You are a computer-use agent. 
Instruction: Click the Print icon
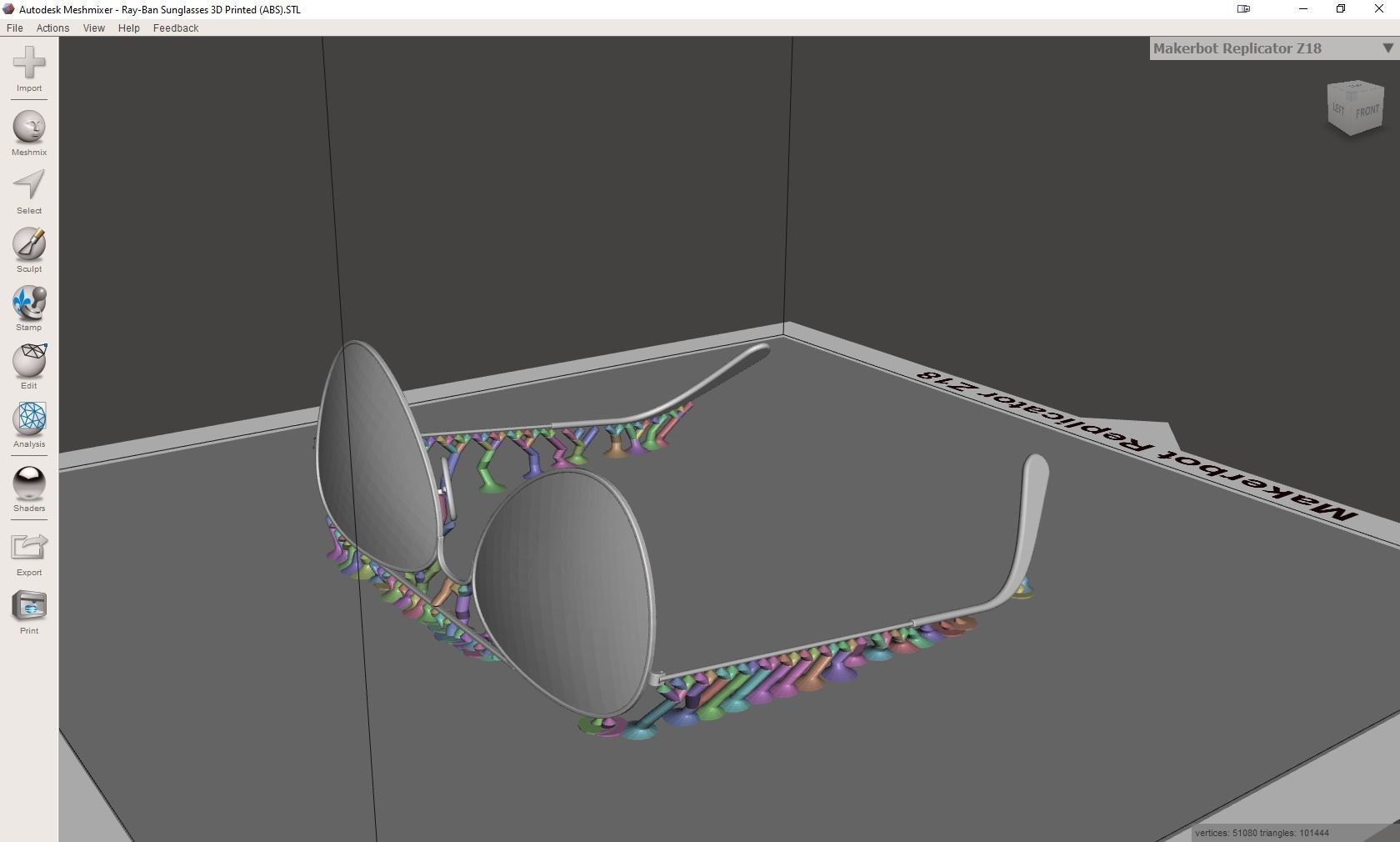click(29, 606)
